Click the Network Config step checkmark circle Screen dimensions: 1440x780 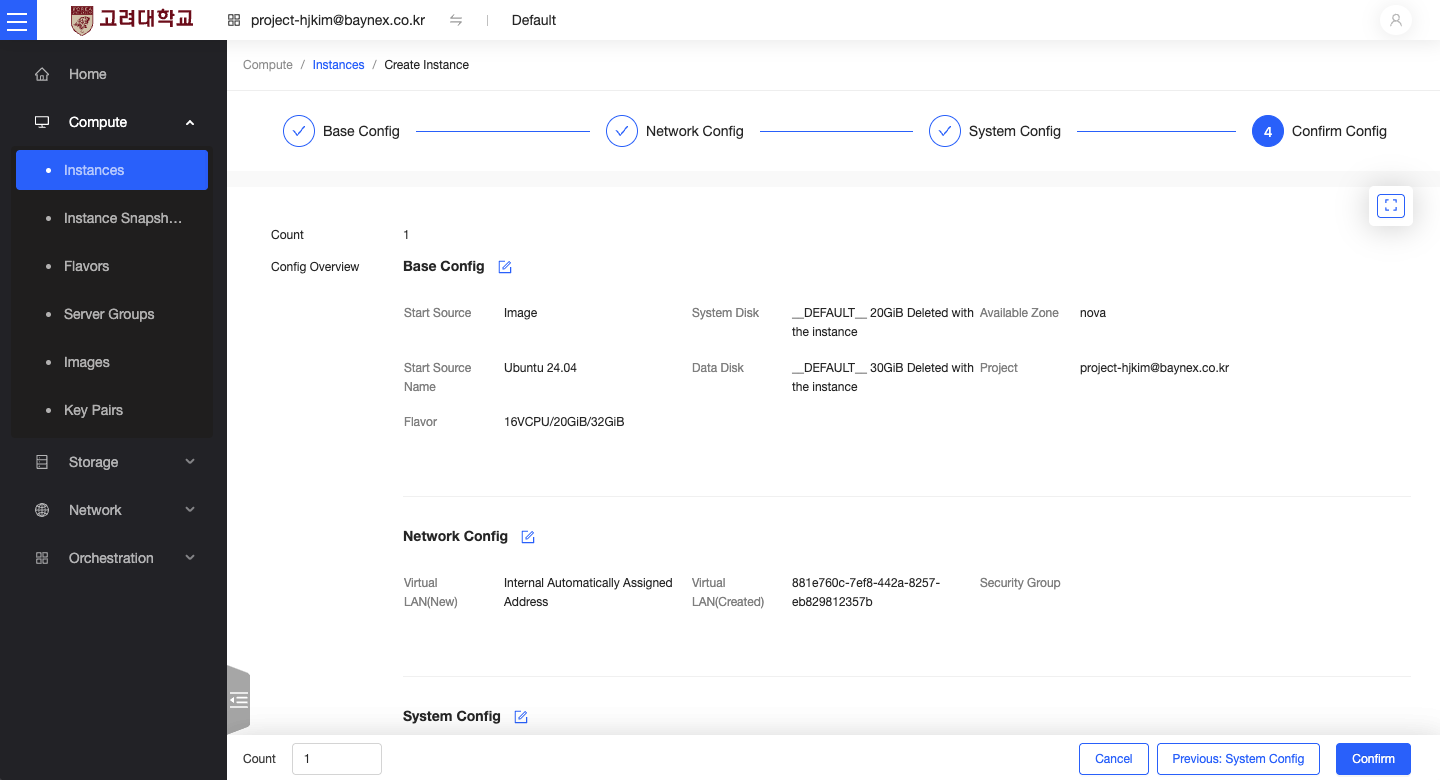point(622,131)
